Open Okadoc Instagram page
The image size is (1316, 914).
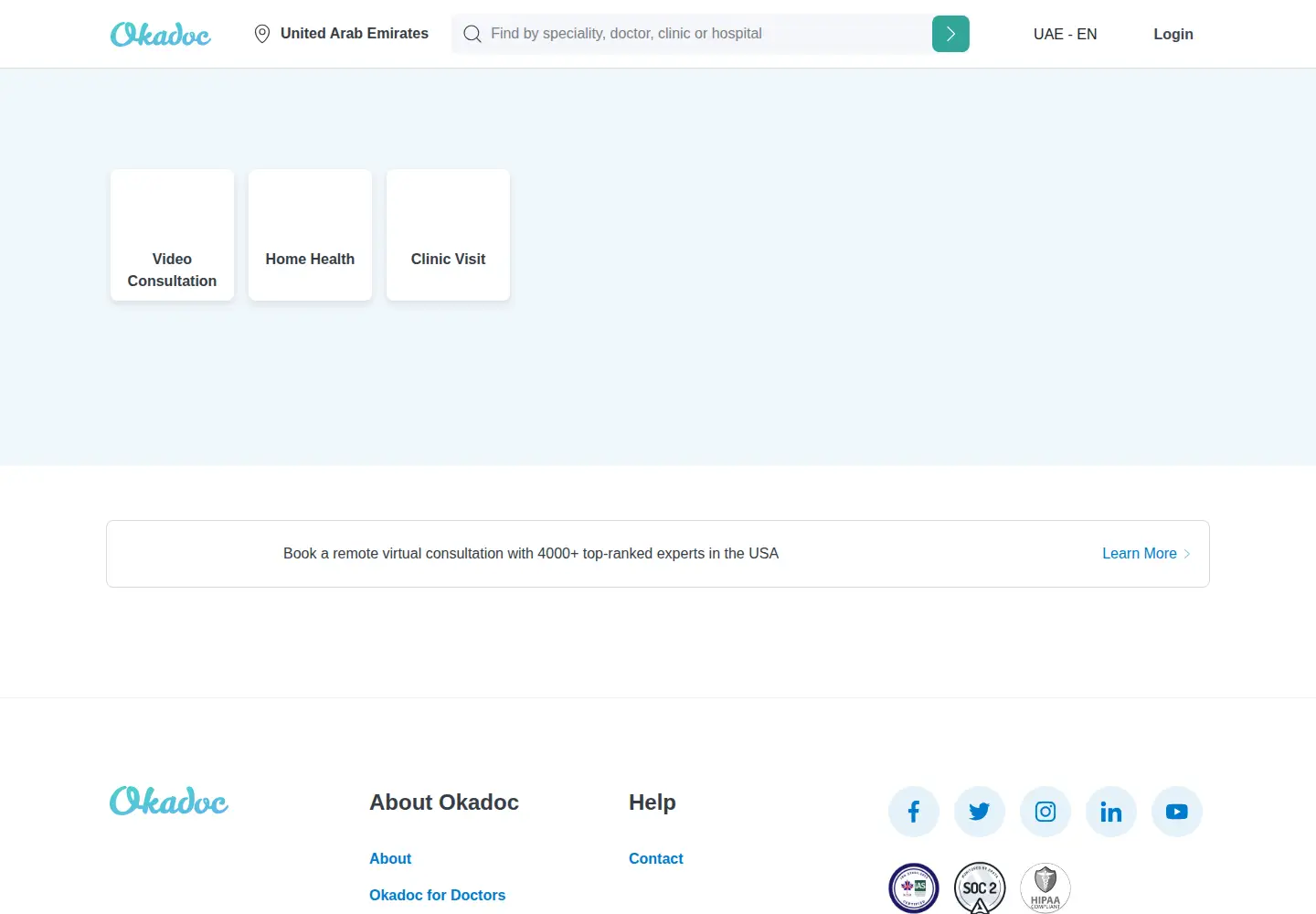tap(1045, 812)
